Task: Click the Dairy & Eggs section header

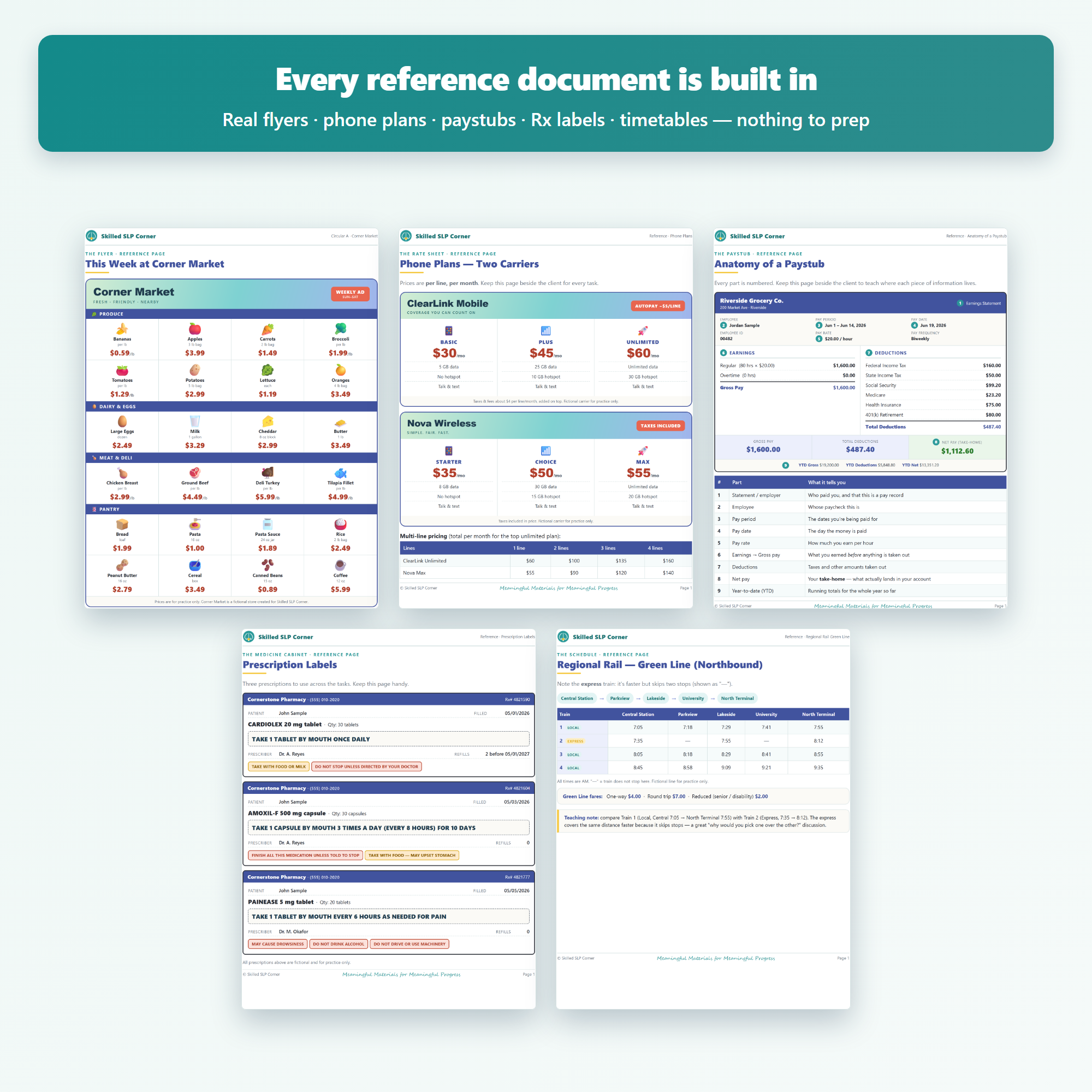Action: tap(231, 406)
